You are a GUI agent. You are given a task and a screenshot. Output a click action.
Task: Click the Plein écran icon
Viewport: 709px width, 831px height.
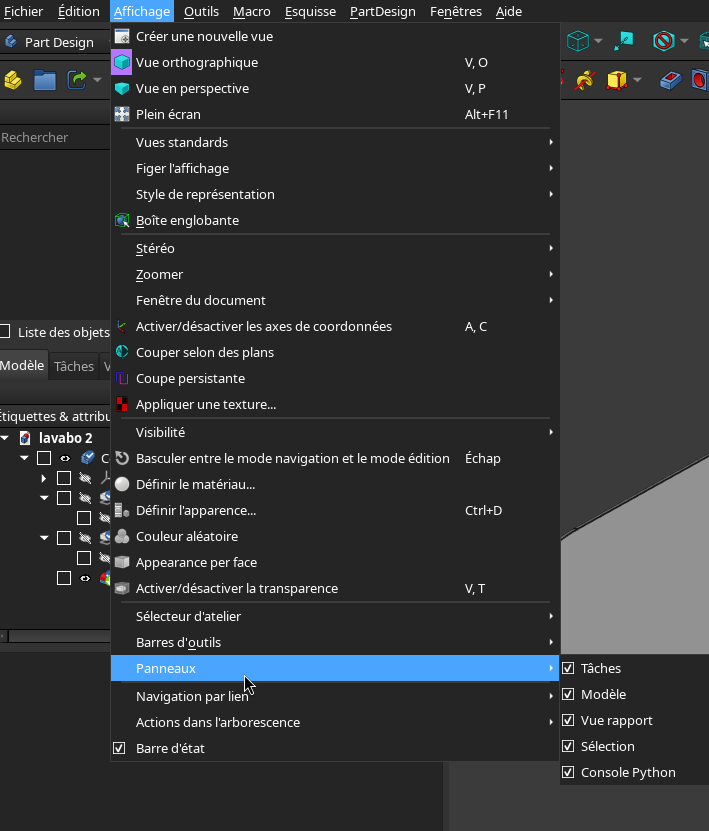(122, 114)
